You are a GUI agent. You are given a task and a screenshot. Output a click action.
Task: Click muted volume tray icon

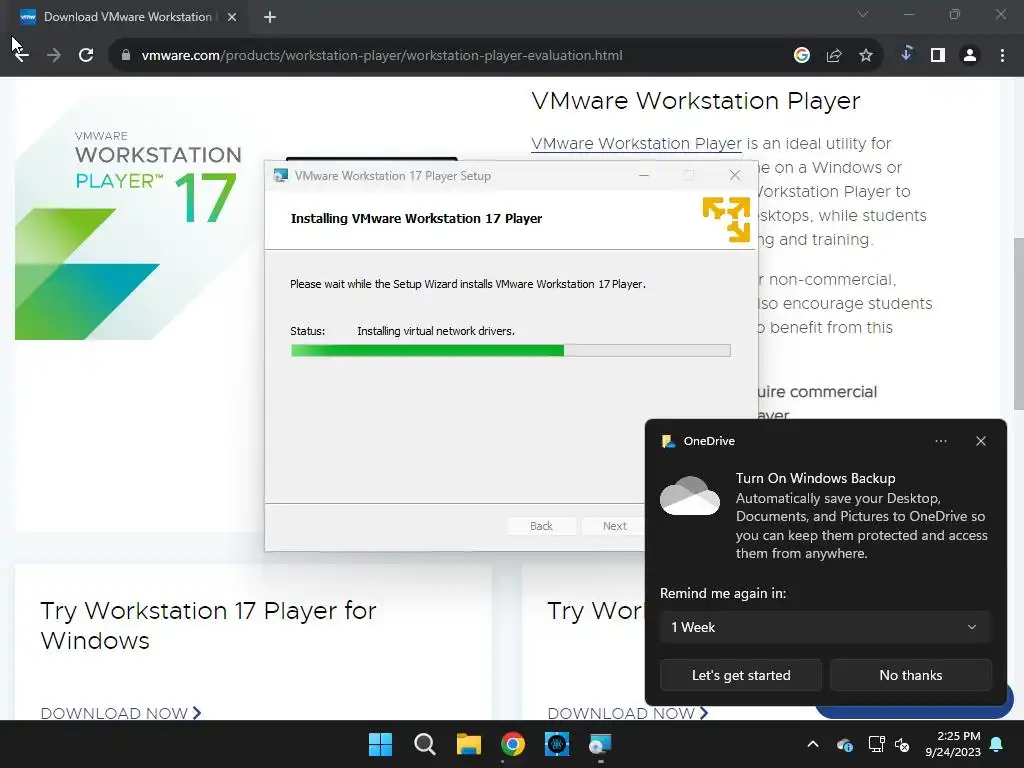click(x=903, y=744)
